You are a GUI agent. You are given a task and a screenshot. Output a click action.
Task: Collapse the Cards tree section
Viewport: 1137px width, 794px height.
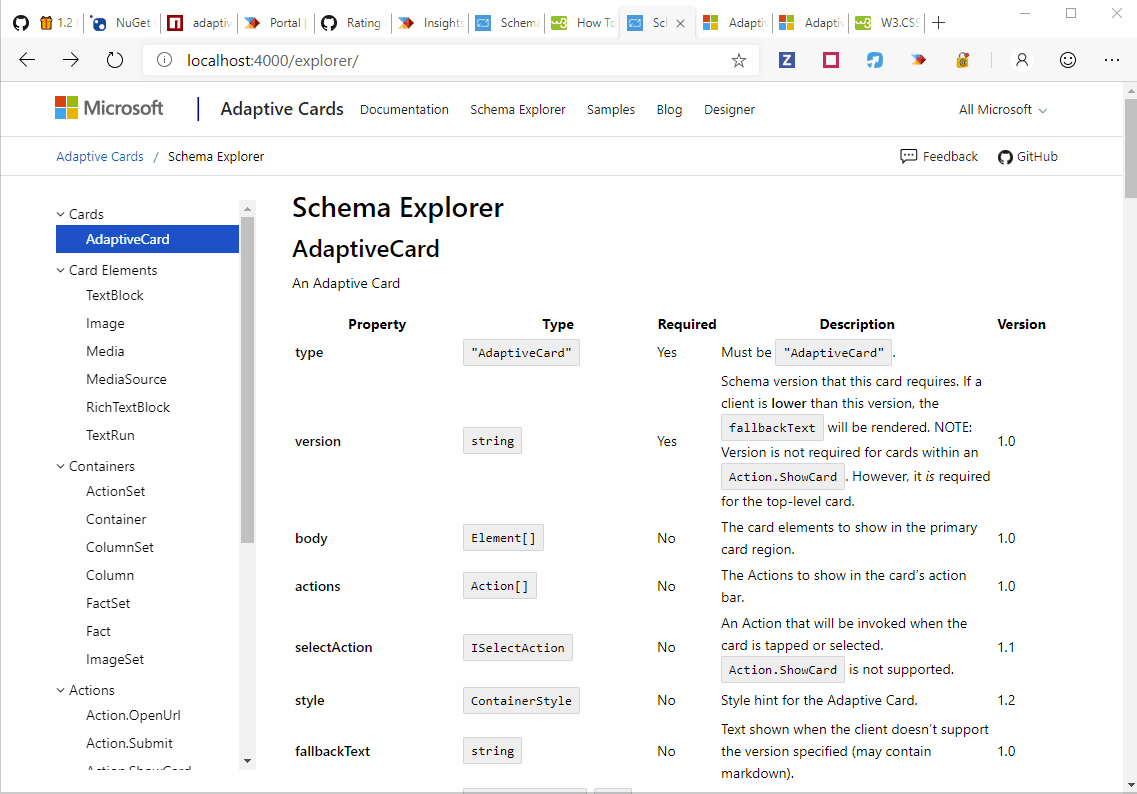pyautogui.click(x=61, y=214)
